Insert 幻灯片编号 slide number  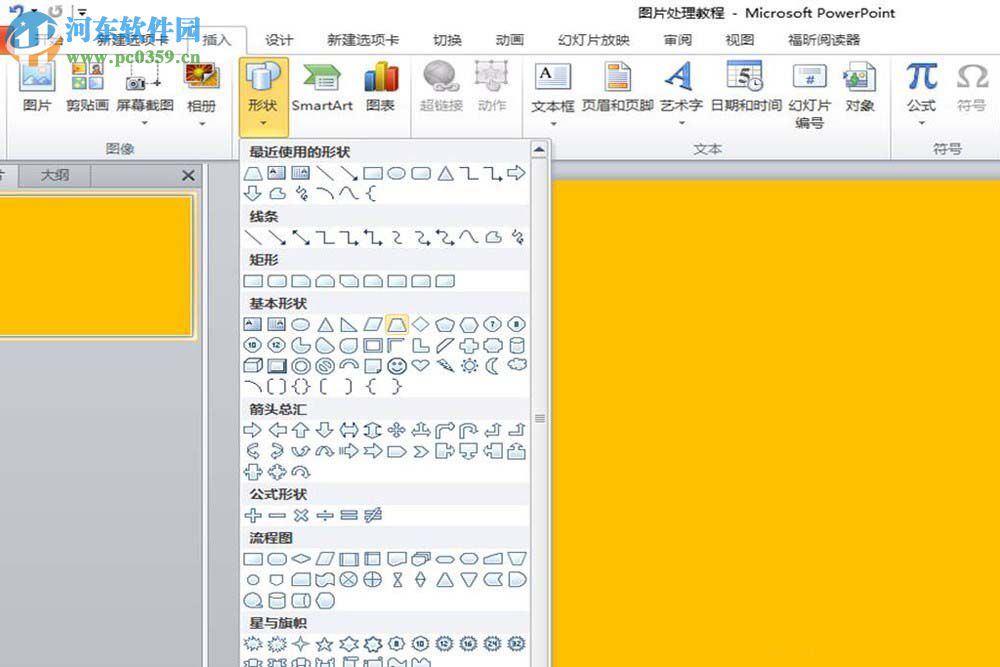click(x=809, y=94)
